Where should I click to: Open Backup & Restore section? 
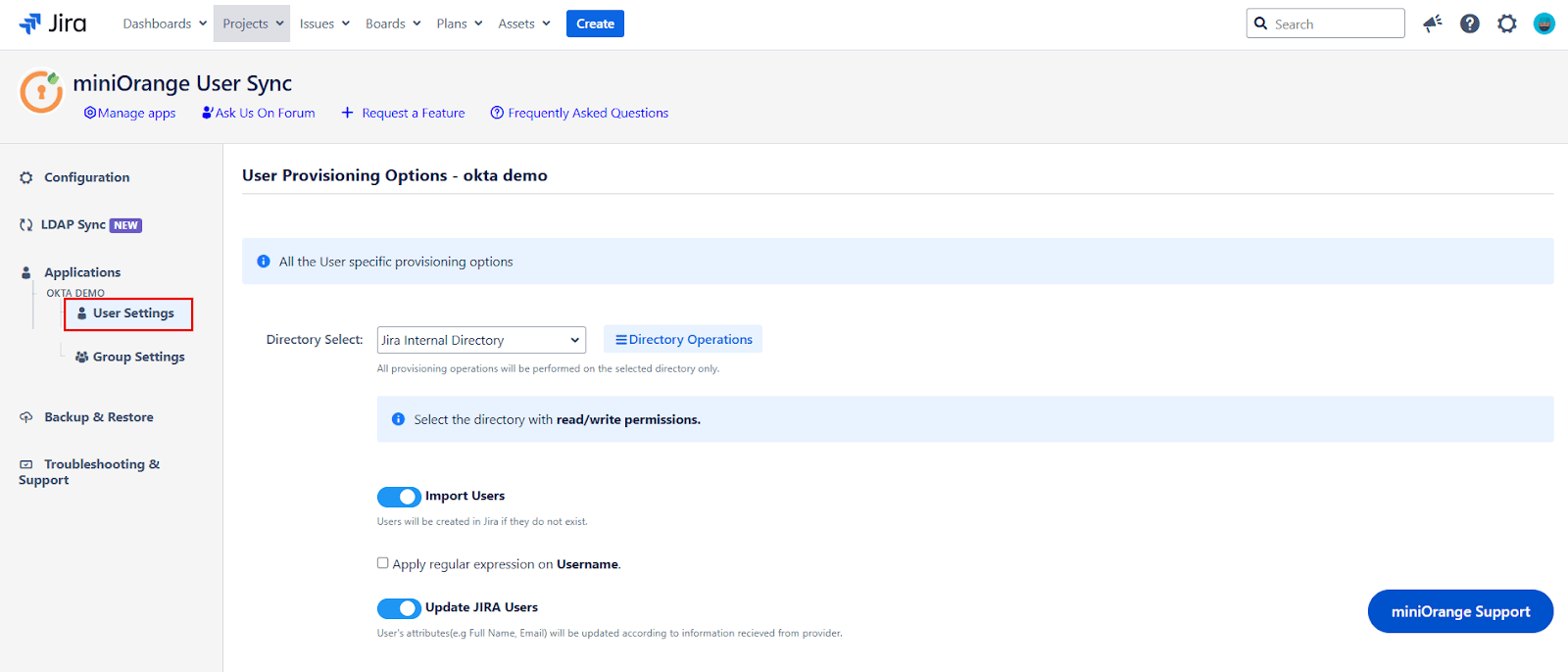click(x=98, y=417)
